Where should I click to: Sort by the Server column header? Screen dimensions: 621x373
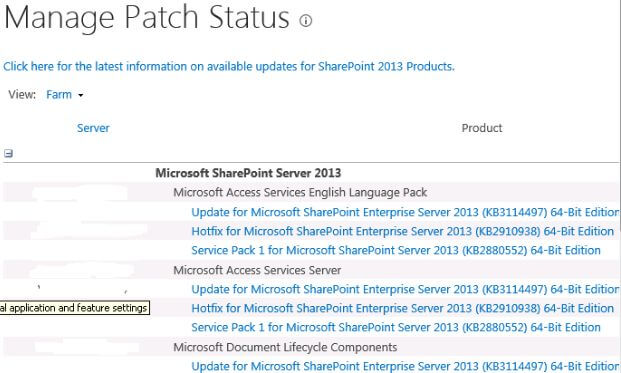click(93, 128)
